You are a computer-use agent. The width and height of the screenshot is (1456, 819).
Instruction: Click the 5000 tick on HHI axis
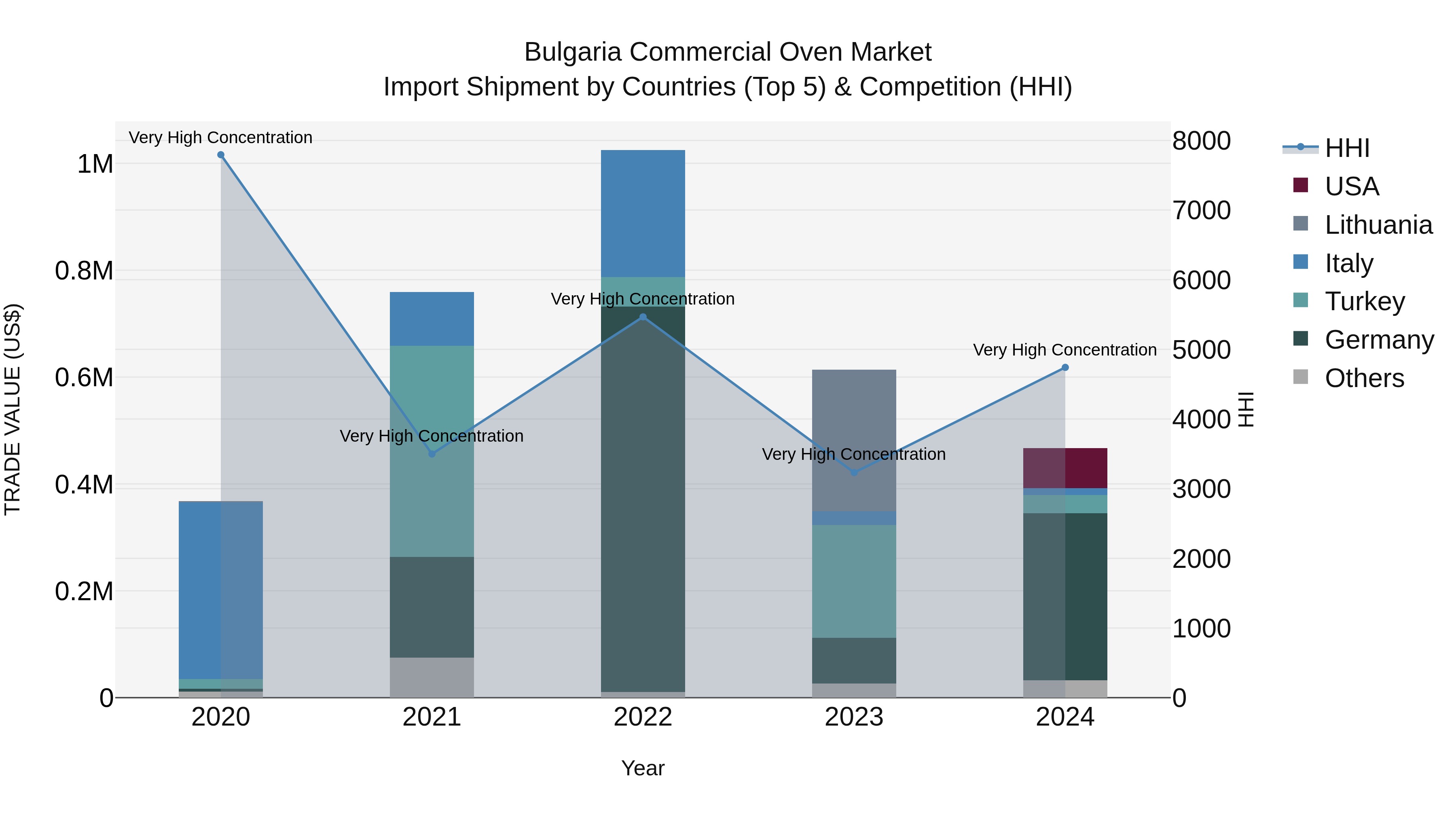(x=1202, y=350)
